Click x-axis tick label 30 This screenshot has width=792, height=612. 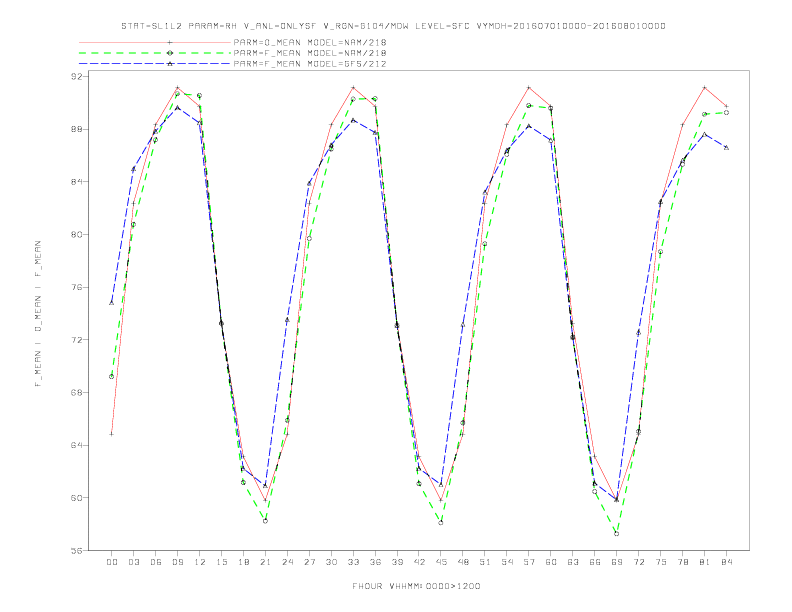(331, 562)
